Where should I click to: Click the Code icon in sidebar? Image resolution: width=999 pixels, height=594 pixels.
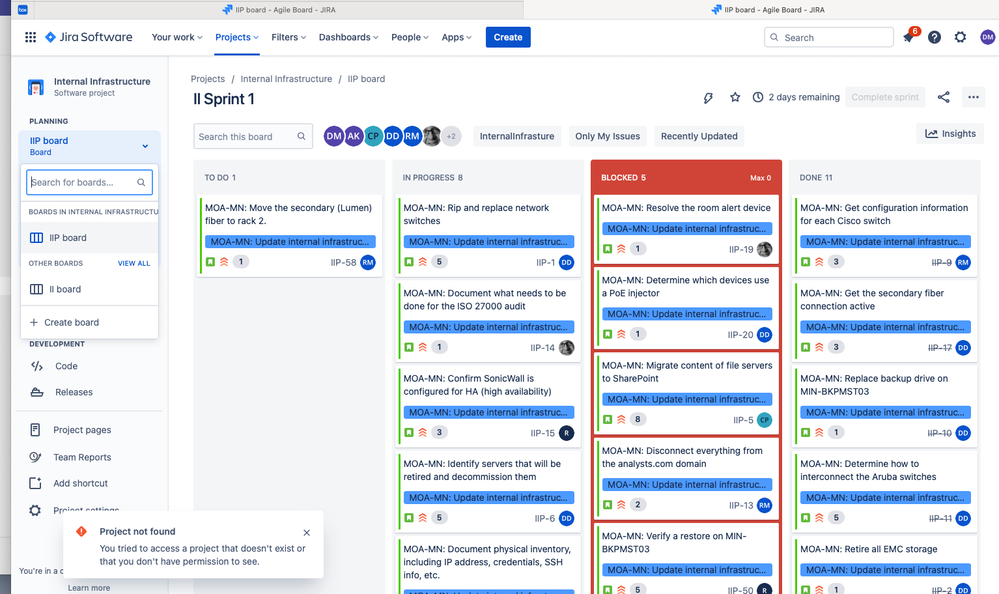tap(37, 366)
